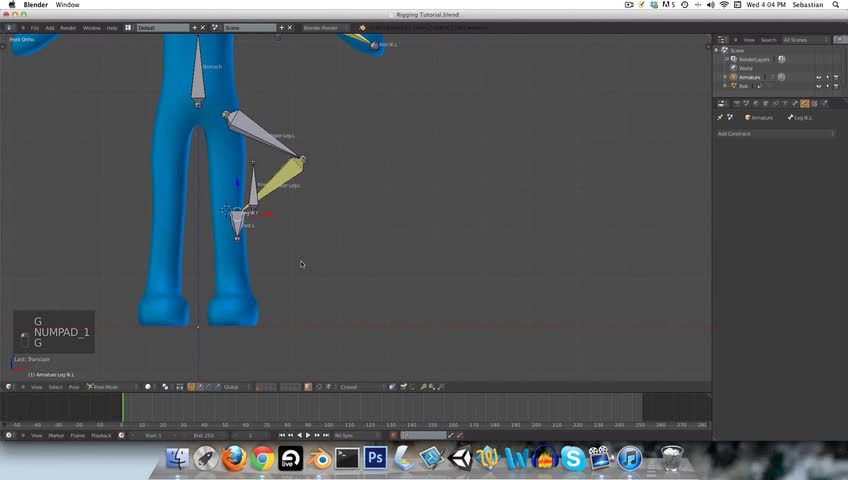Click the End 250 frame field
848x480 pixels.
205,435
